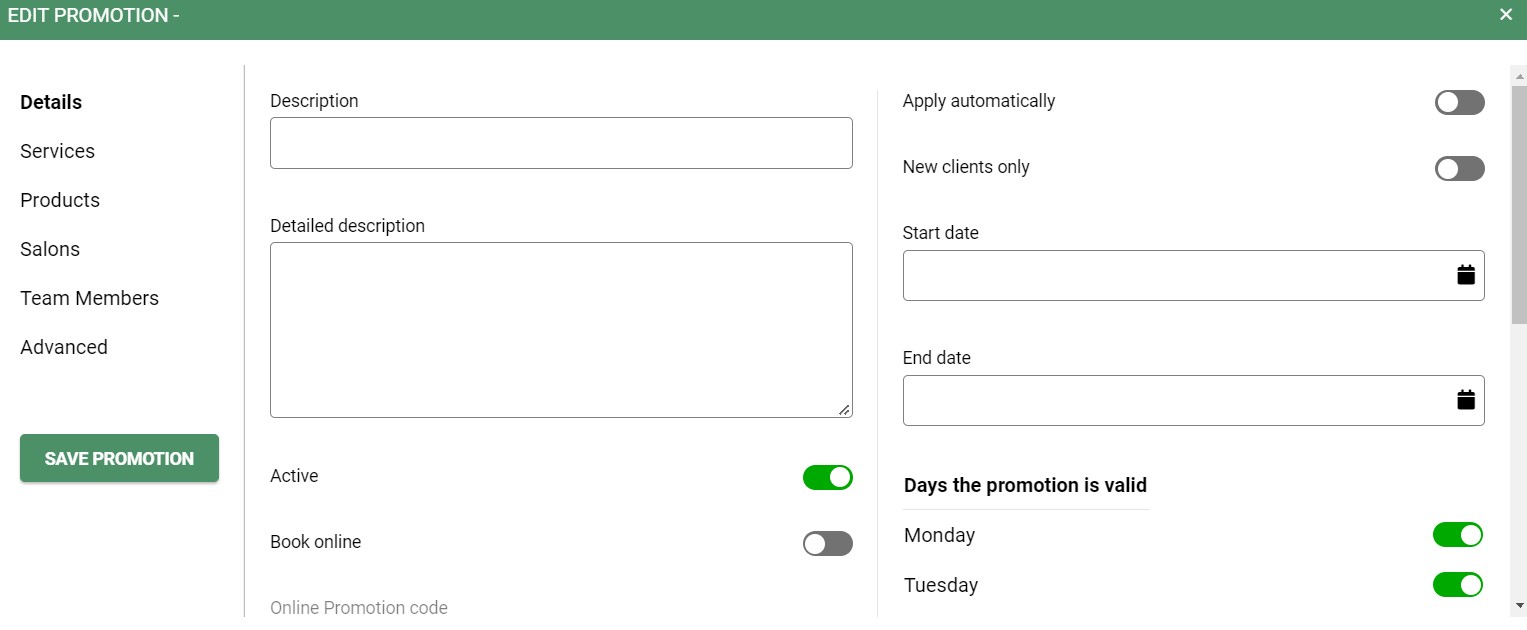This screenshot has width=1527, height=630.
Task: Enable Book online
Action: [828, 543]
